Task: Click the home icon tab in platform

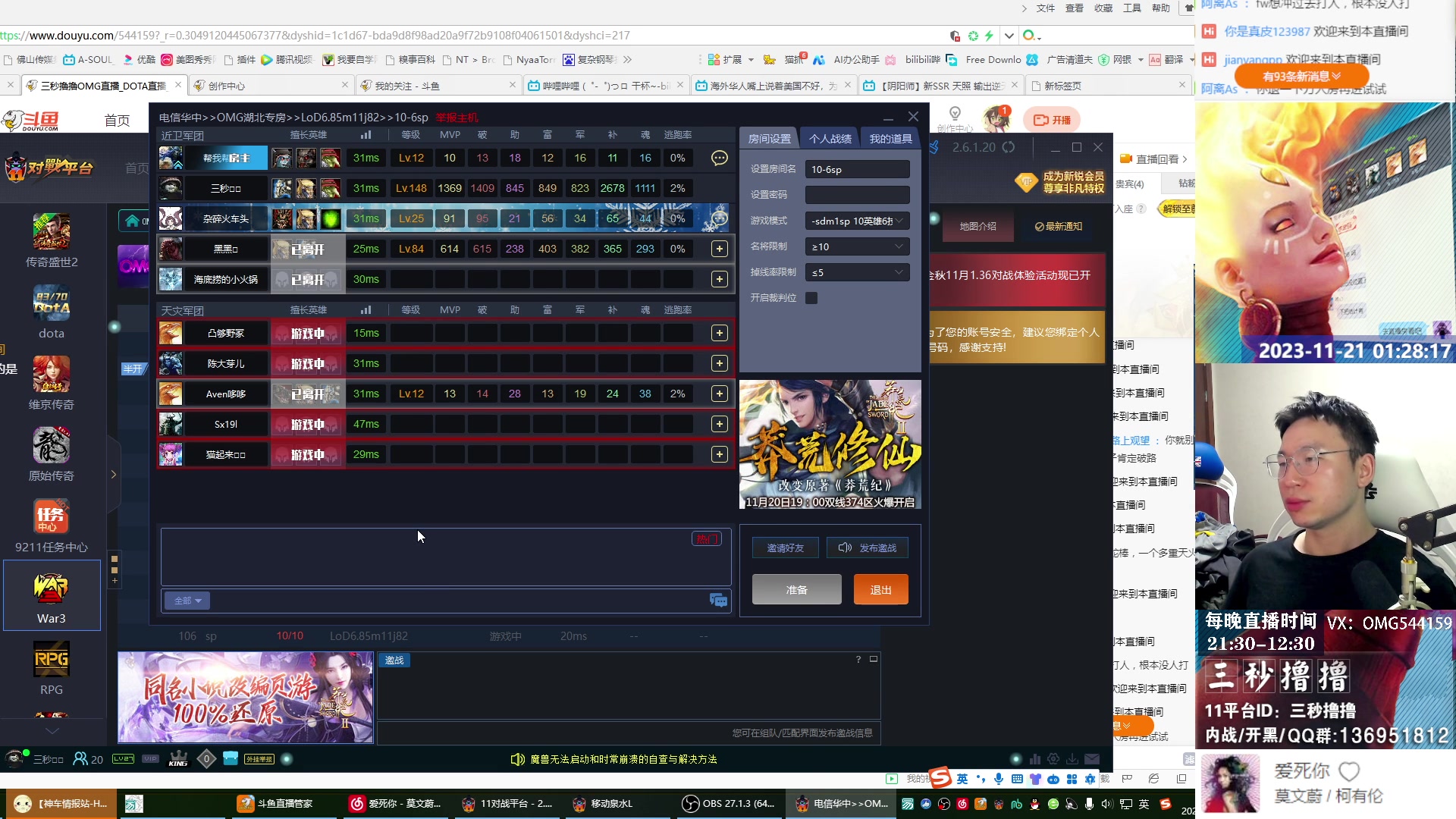Action: pos(133,221)
